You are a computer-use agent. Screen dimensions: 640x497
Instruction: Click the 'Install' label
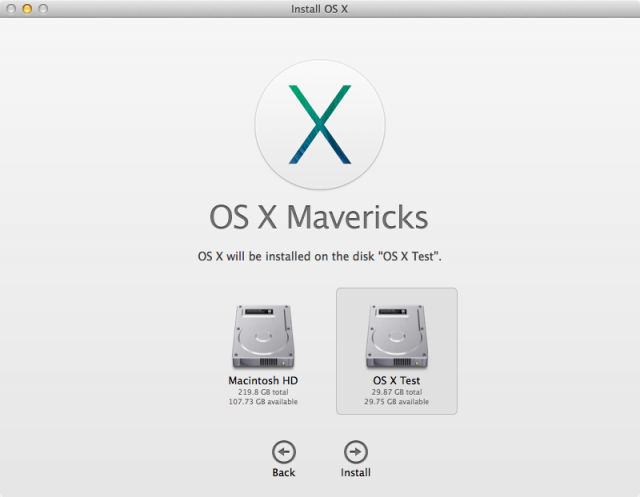tap(356, 473)
